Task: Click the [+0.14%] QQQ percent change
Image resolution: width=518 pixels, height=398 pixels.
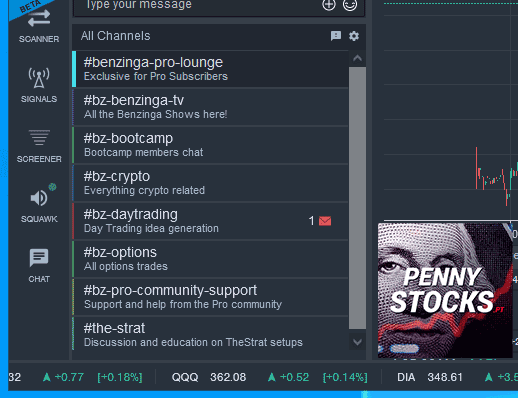Action: 345,377
